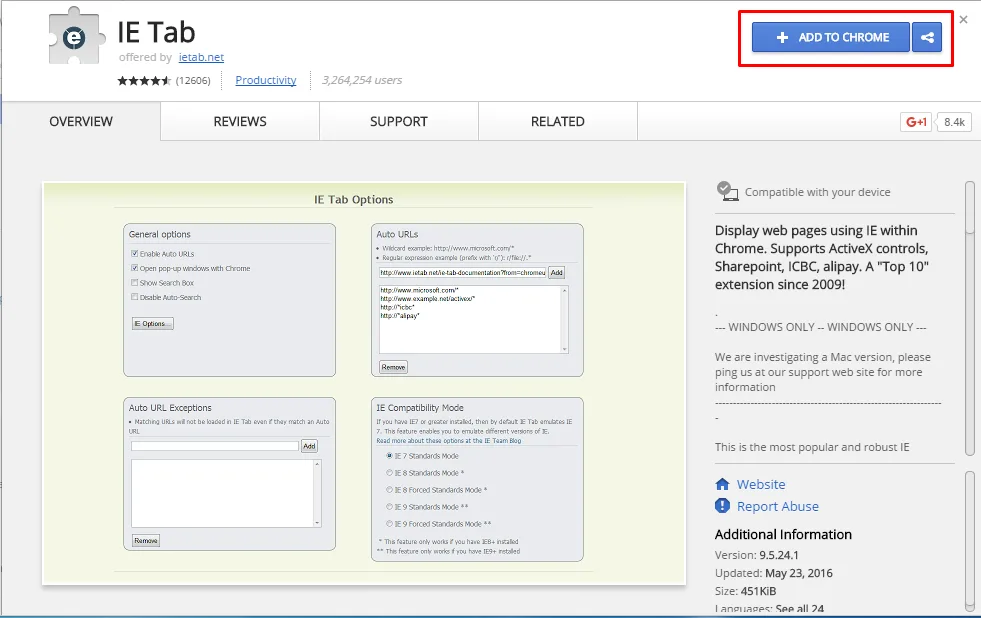
Task: Open the ietab.net developer link
Action: (201, 57)
